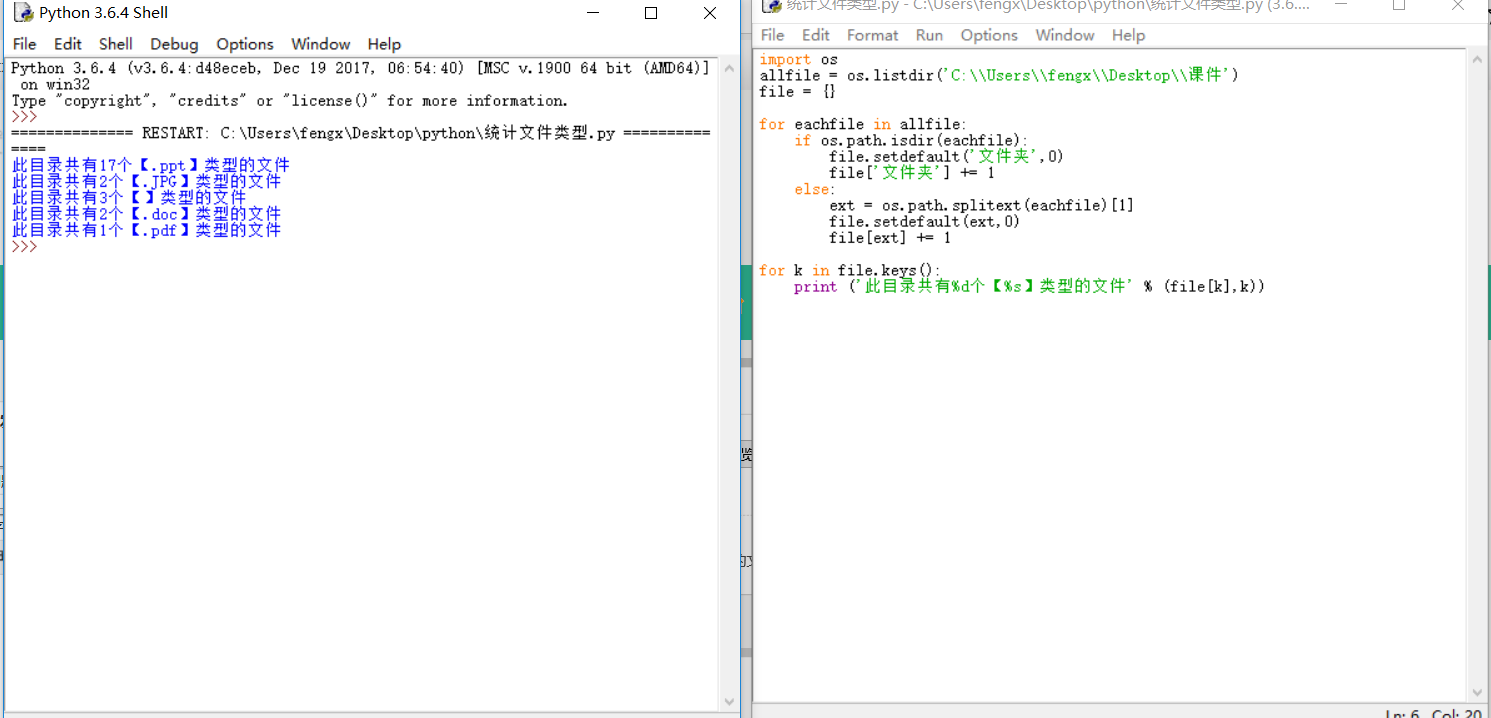
Task: Open File menu in the Python Shell
Action: pos(24,44)
